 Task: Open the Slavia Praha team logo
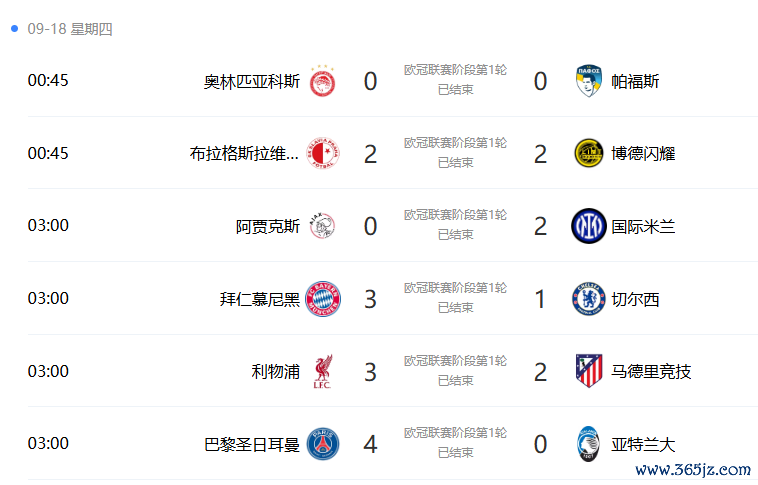tap(323, 153)
